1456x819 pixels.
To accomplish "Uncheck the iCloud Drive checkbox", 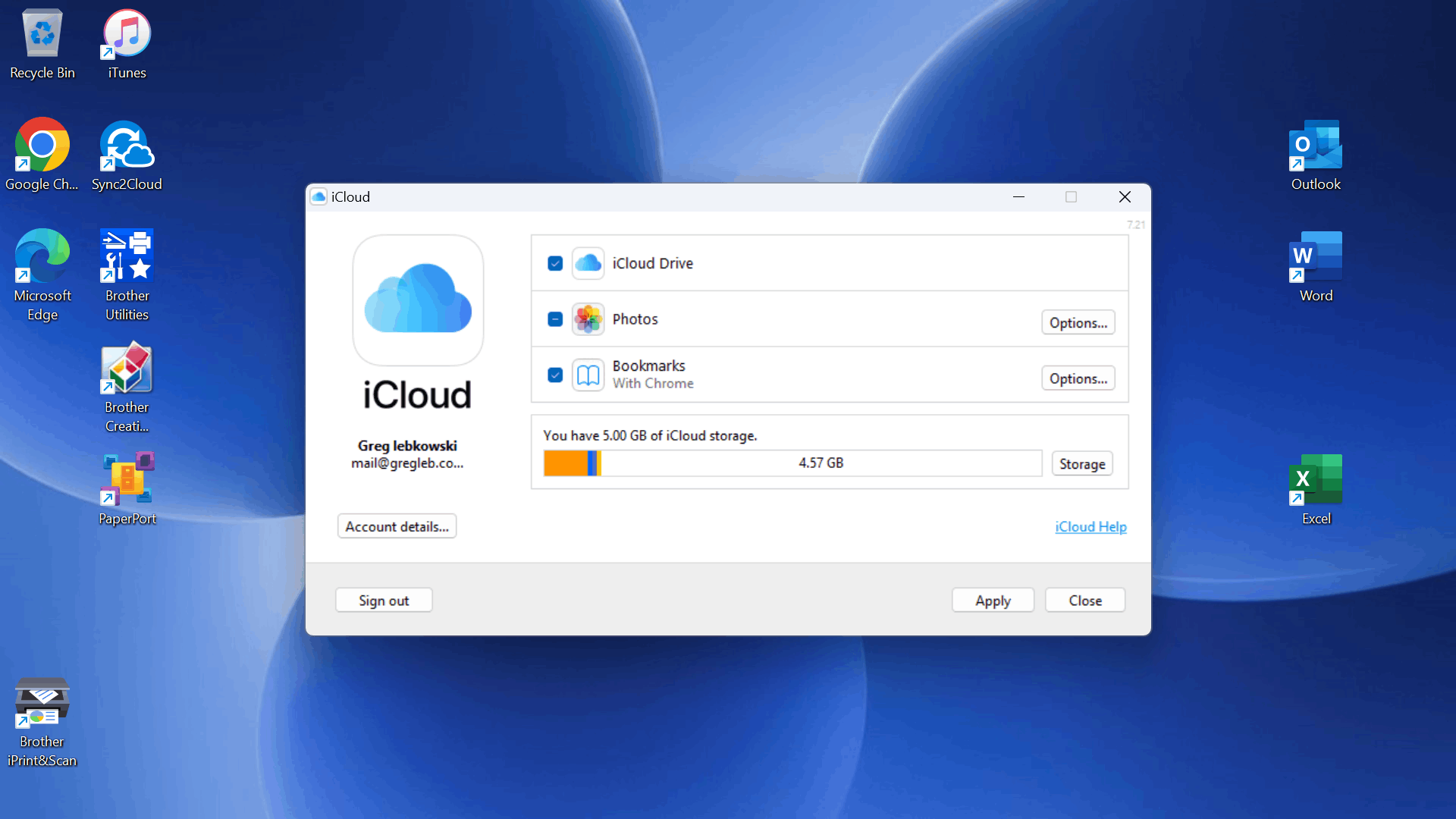I will pyautogui.click(x=555, y=263).
